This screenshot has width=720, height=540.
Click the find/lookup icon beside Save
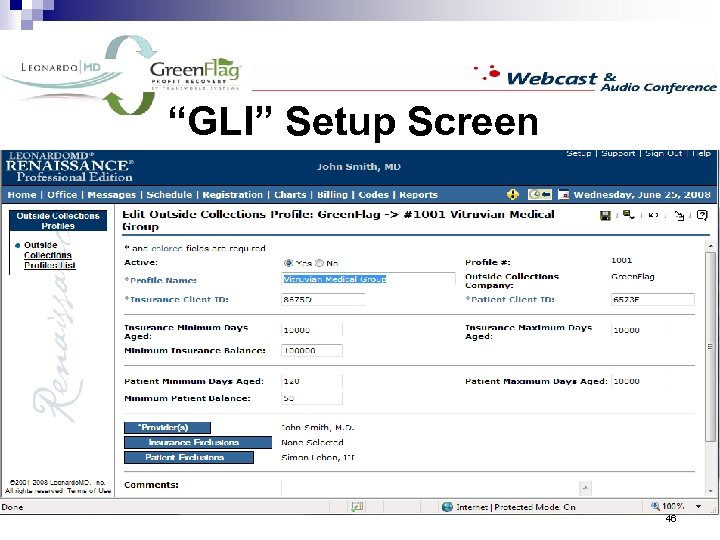[629, 215]
